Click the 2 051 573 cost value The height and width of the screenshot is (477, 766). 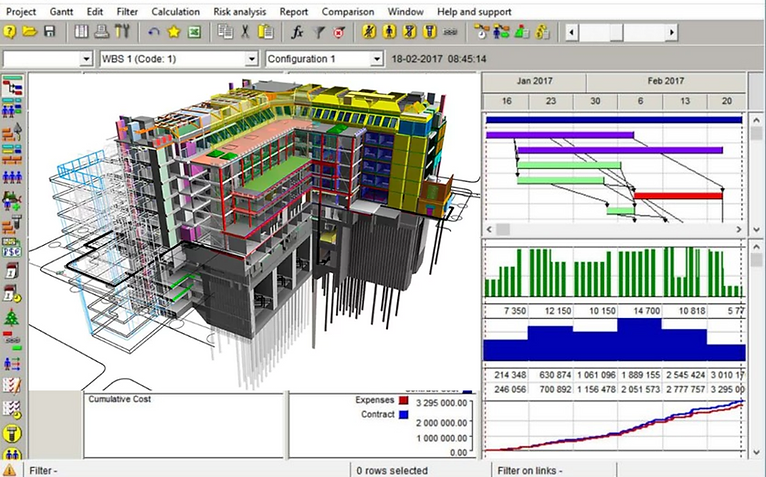click(x=641, y=390)
